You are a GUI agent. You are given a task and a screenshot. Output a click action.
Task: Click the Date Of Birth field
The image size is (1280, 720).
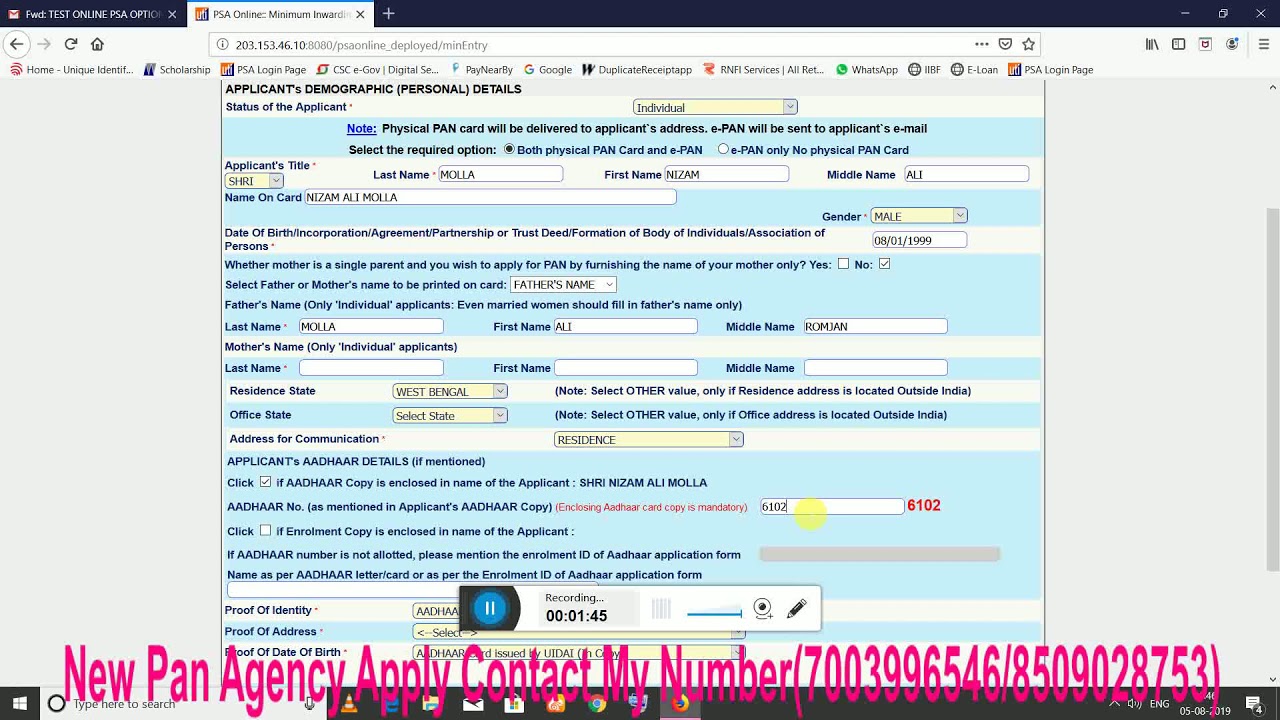(x=919, y=240)
